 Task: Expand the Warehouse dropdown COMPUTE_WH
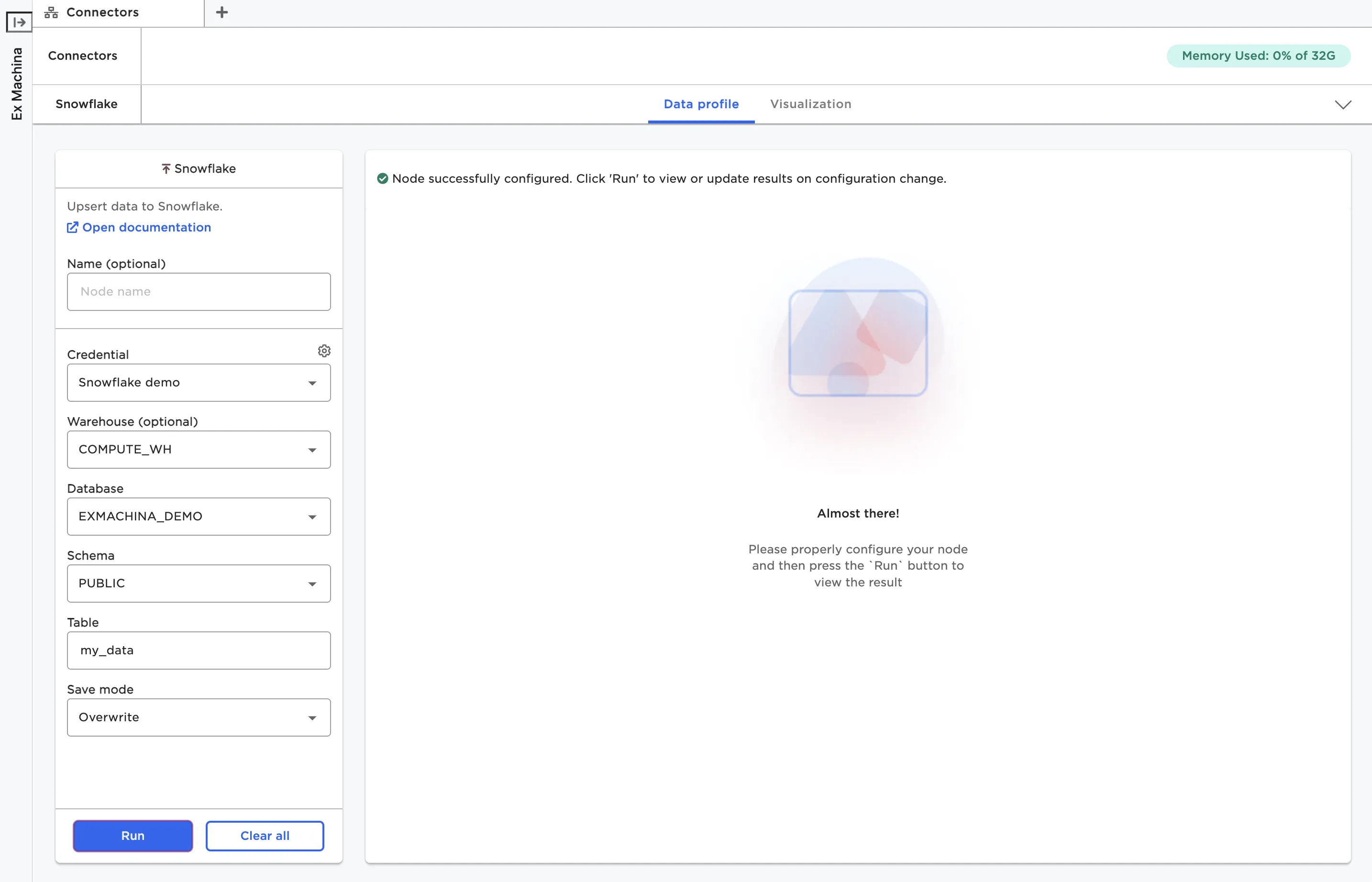click(x=198, y=450)
